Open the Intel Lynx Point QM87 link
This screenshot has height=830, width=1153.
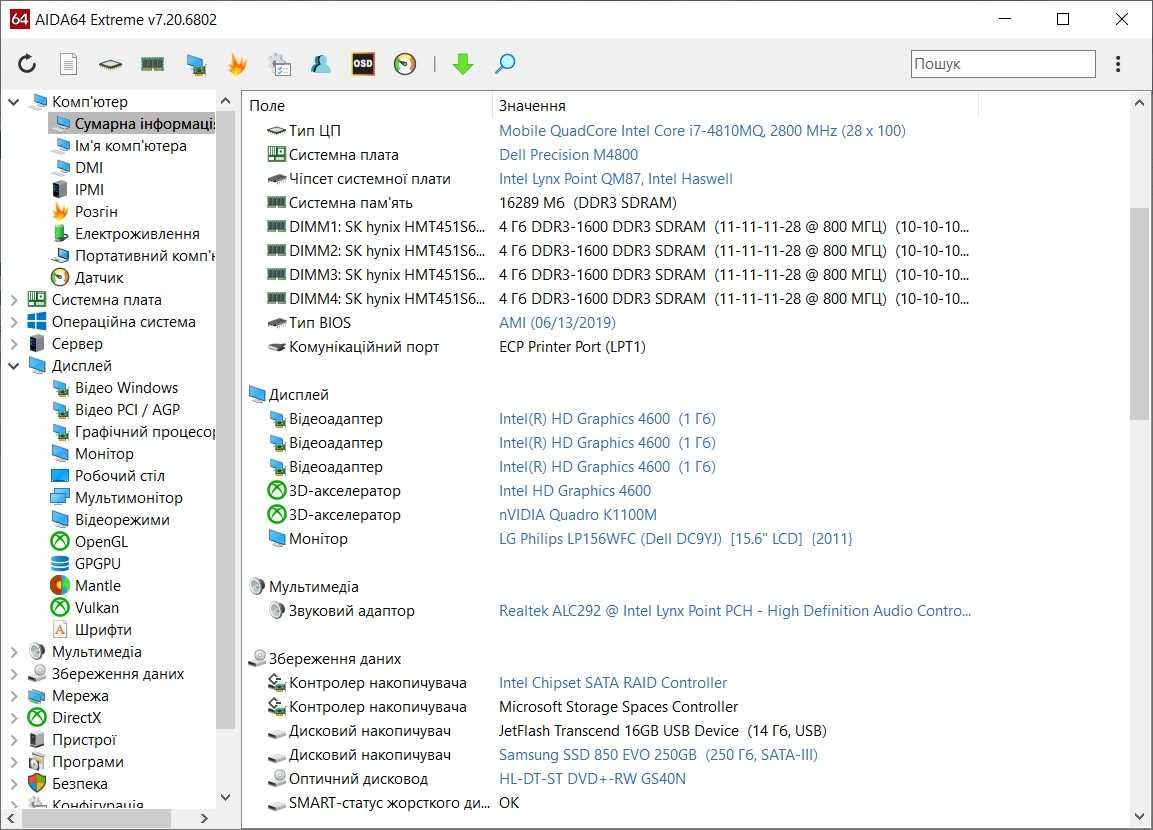coord(615,179)
